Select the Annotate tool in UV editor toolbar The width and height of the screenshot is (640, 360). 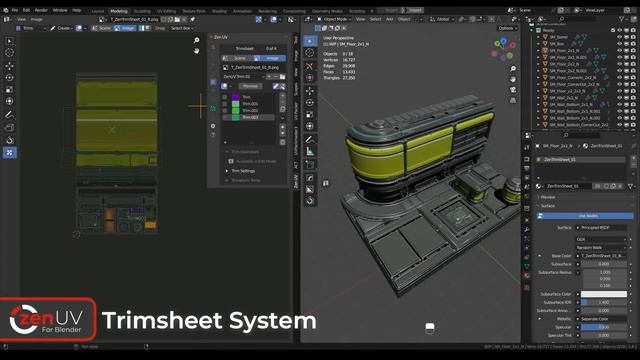click(x=9, y=115)
